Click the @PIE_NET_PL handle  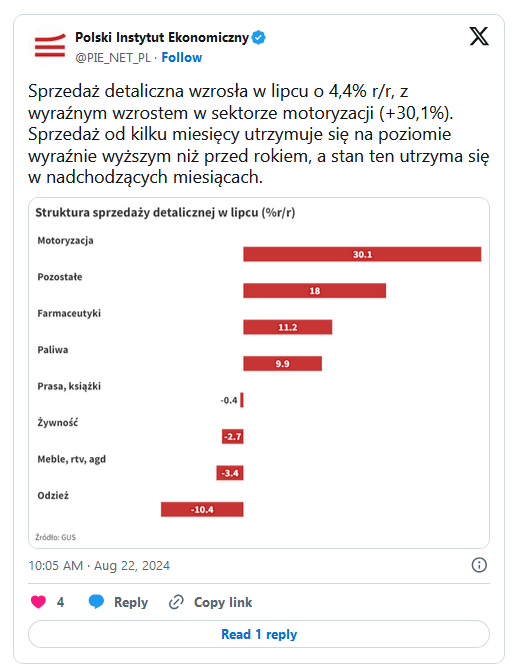113,58
